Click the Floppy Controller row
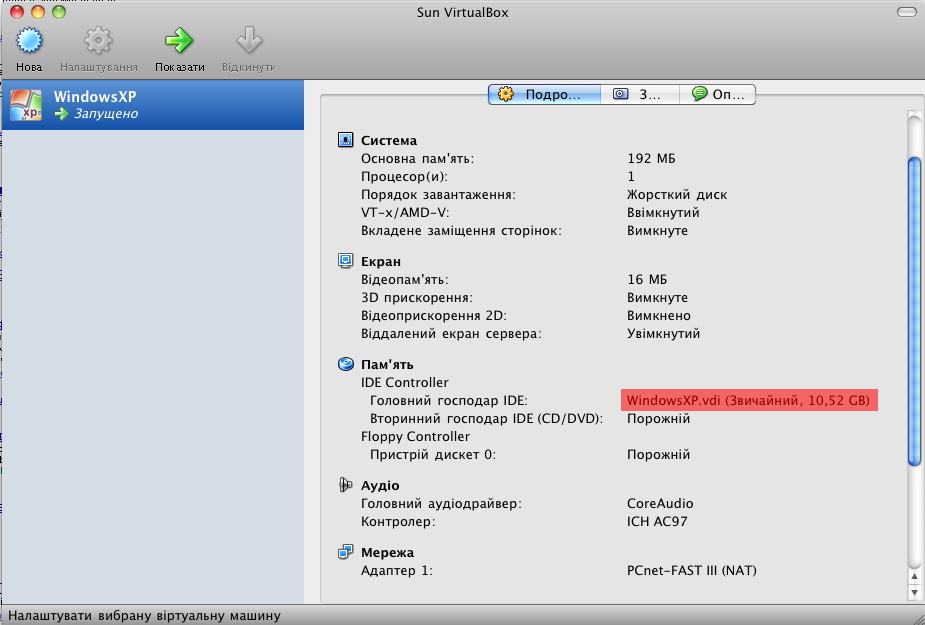The image size is (925, 625). pyautogui.click(x=415, y=437)
